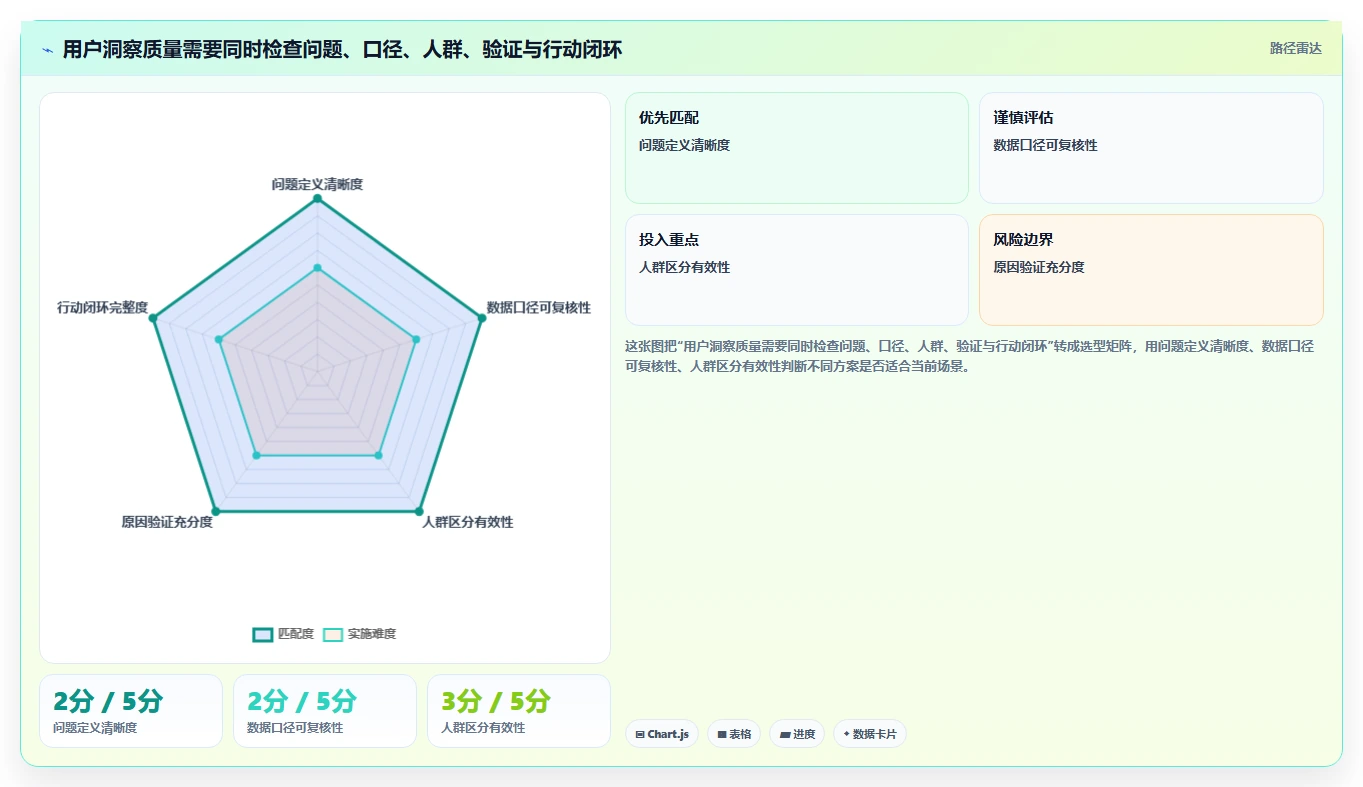
Task: Click the 3分 / 5分 人群区分有效性 score card
Action: pos(519,711)
